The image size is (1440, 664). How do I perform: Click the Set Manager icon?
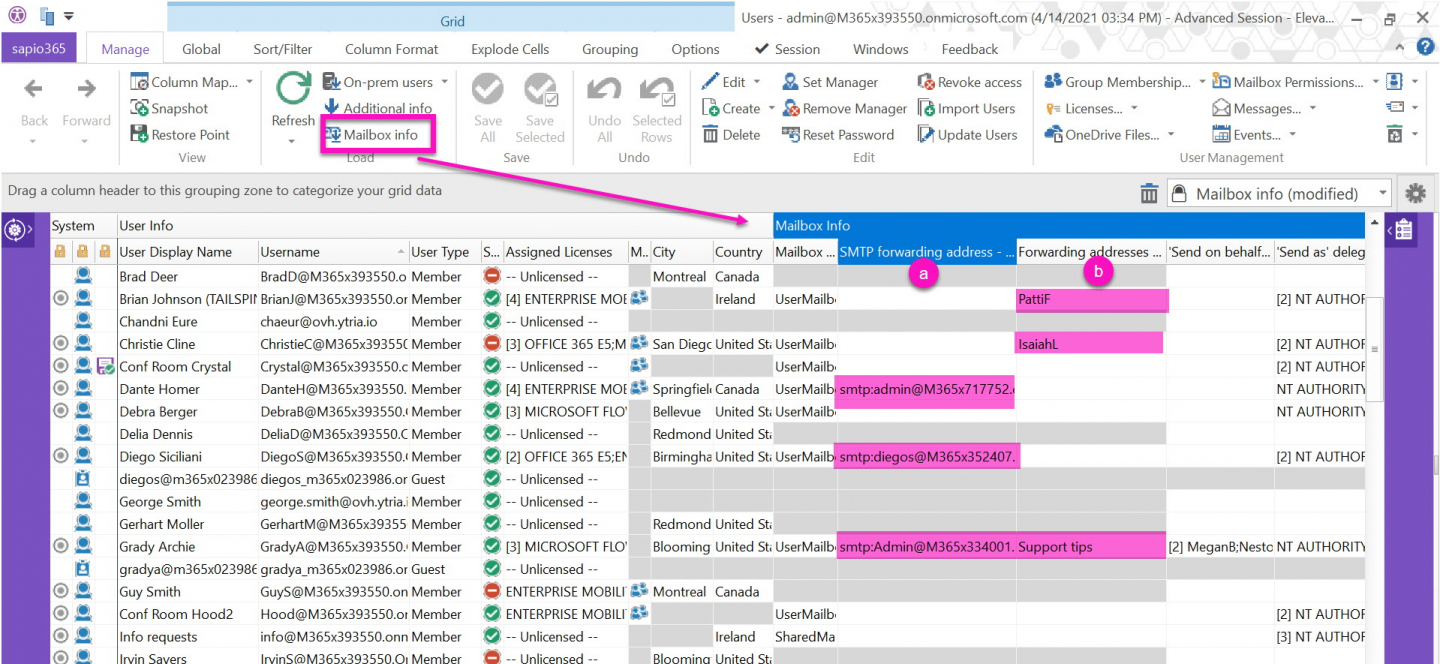tap(790, 82)
